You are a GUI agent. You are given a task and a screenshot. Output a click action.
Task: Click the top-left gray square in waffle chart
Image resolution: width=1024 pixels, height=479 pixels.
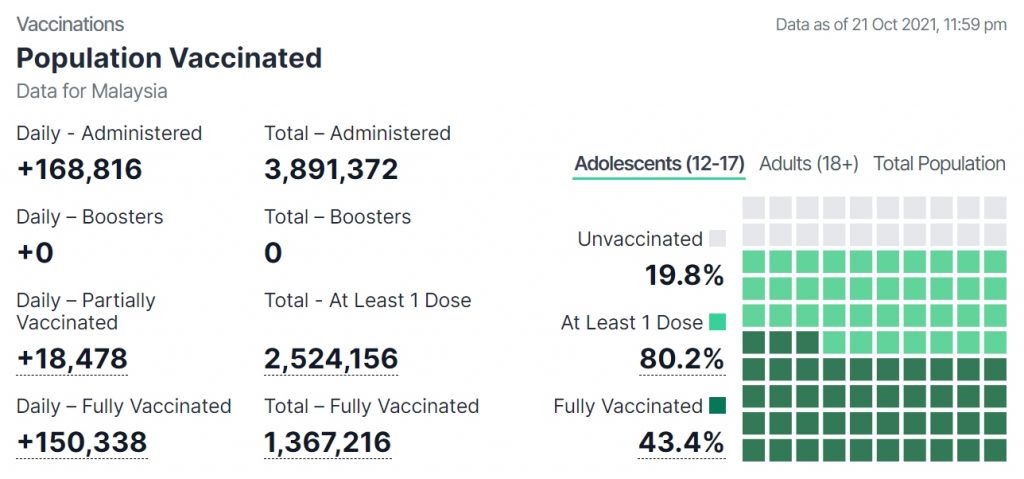click(754, 207)
